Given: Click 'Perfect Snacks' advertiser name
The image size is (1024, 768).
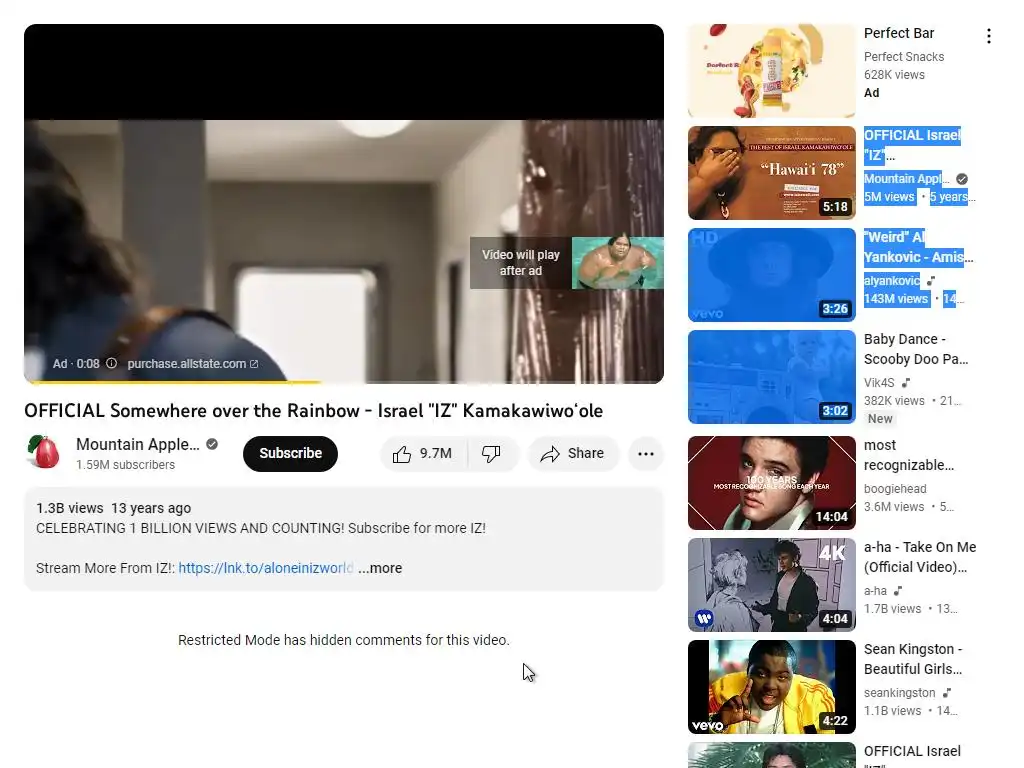Looking at the screenshot, I should [x=904, y=57].
